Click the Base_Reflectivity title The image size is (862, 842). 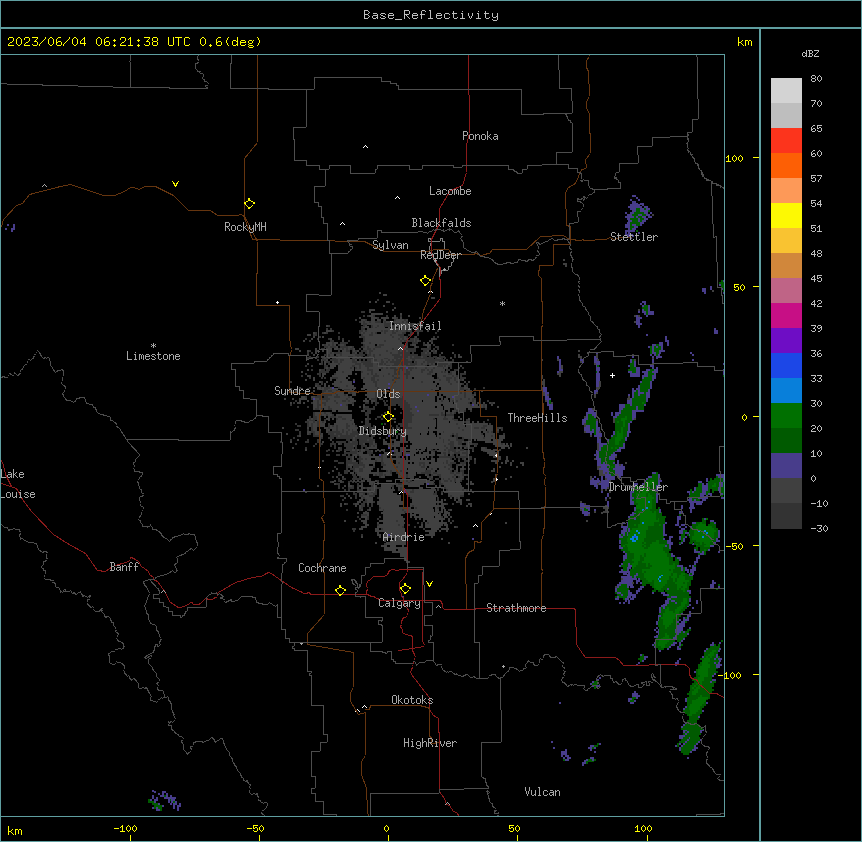tap(431, 15)
